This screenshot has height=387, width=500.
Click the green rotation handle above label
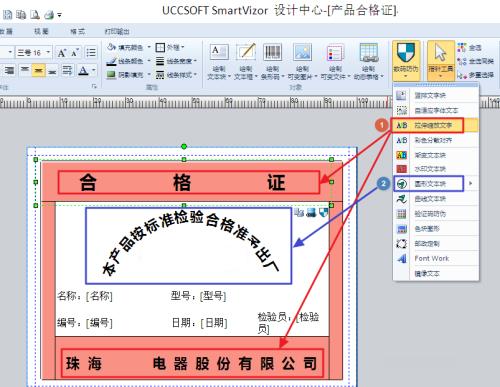click(x=184, y=146)
